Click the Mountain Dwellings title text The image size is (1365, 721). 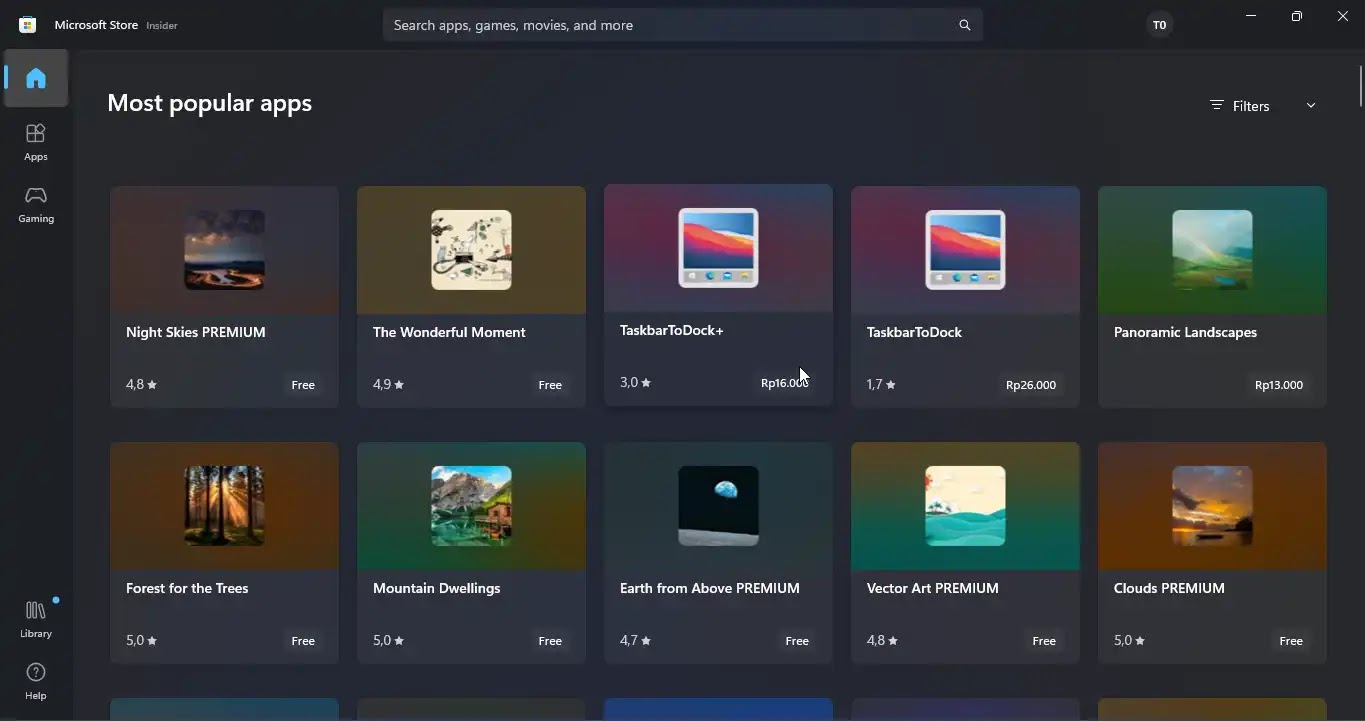(436, 588)
